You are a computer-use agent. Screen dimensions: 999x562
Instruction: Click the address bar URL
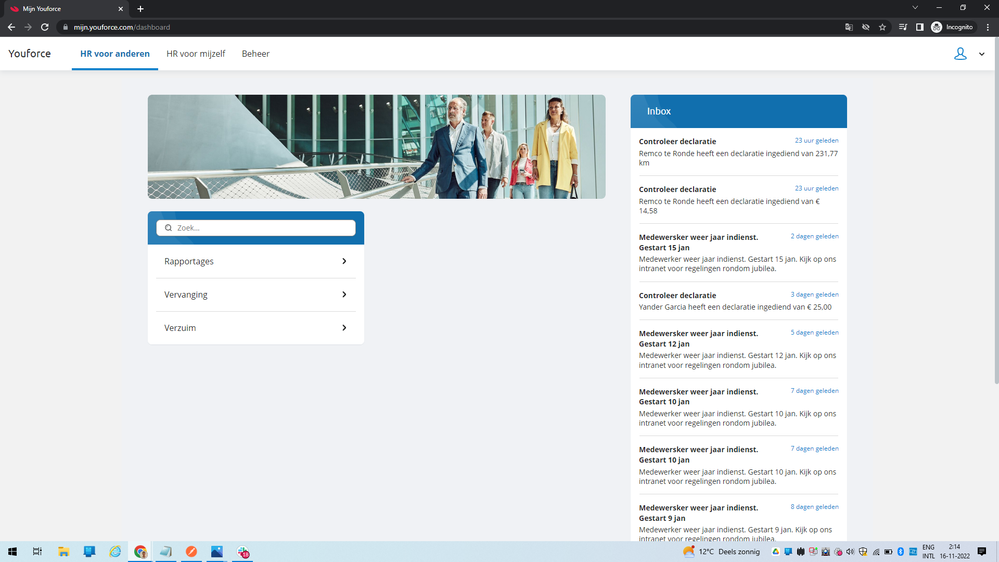click(122, 27)
